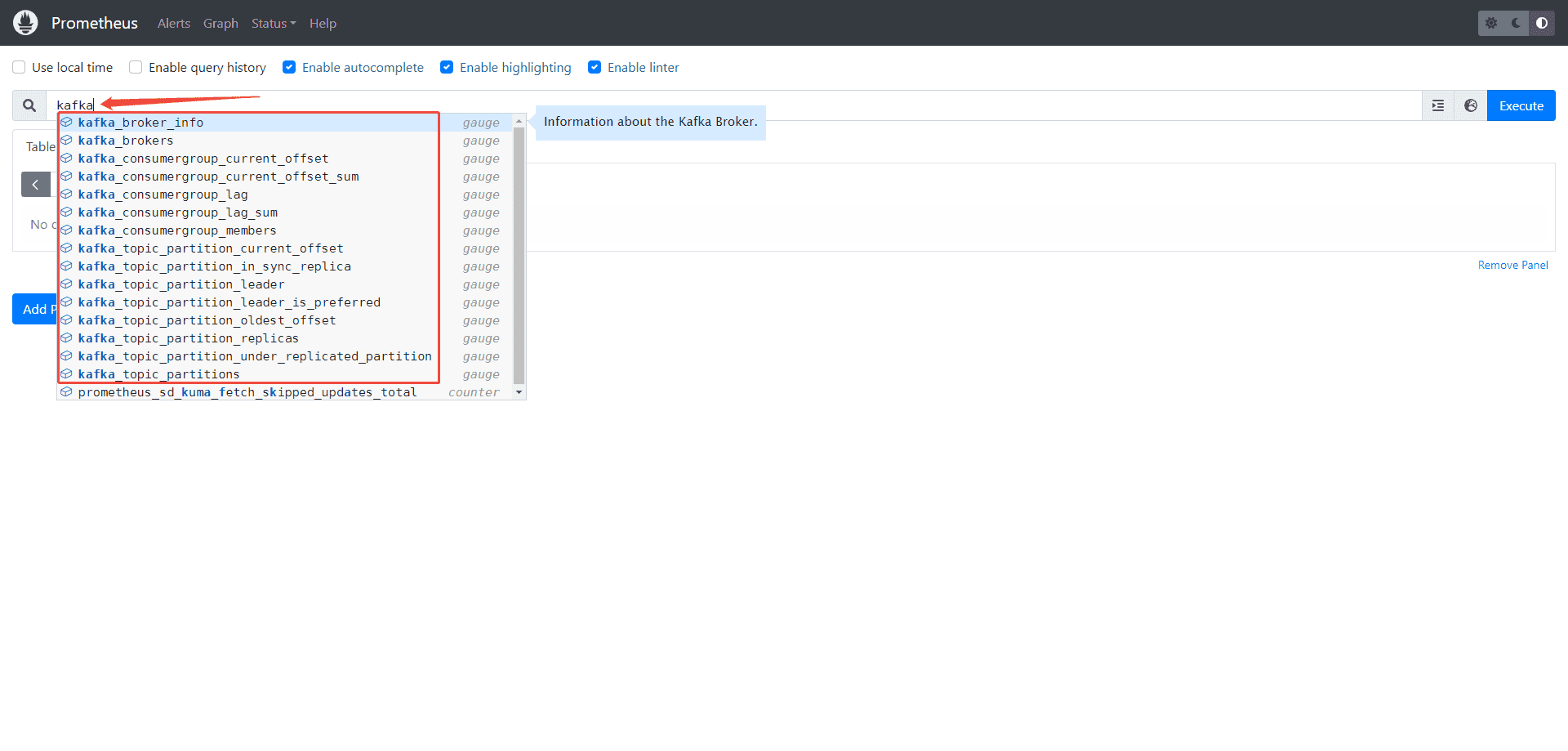Click the search magnifier icon
This screenshot has width=1568, height=751.
[x=29, y=105]
